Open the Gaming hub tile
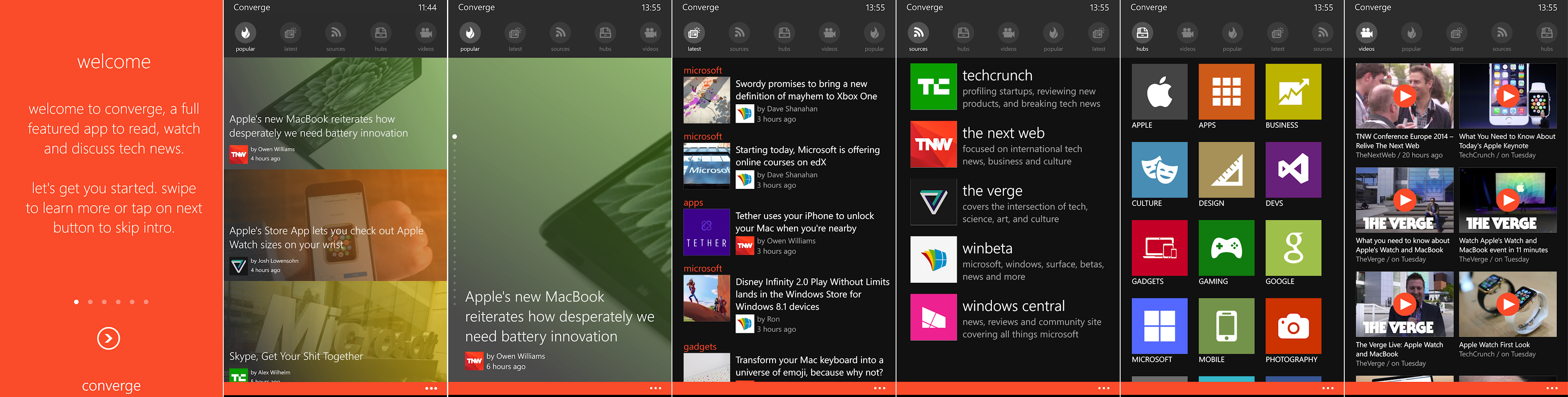 point(1226,248)
